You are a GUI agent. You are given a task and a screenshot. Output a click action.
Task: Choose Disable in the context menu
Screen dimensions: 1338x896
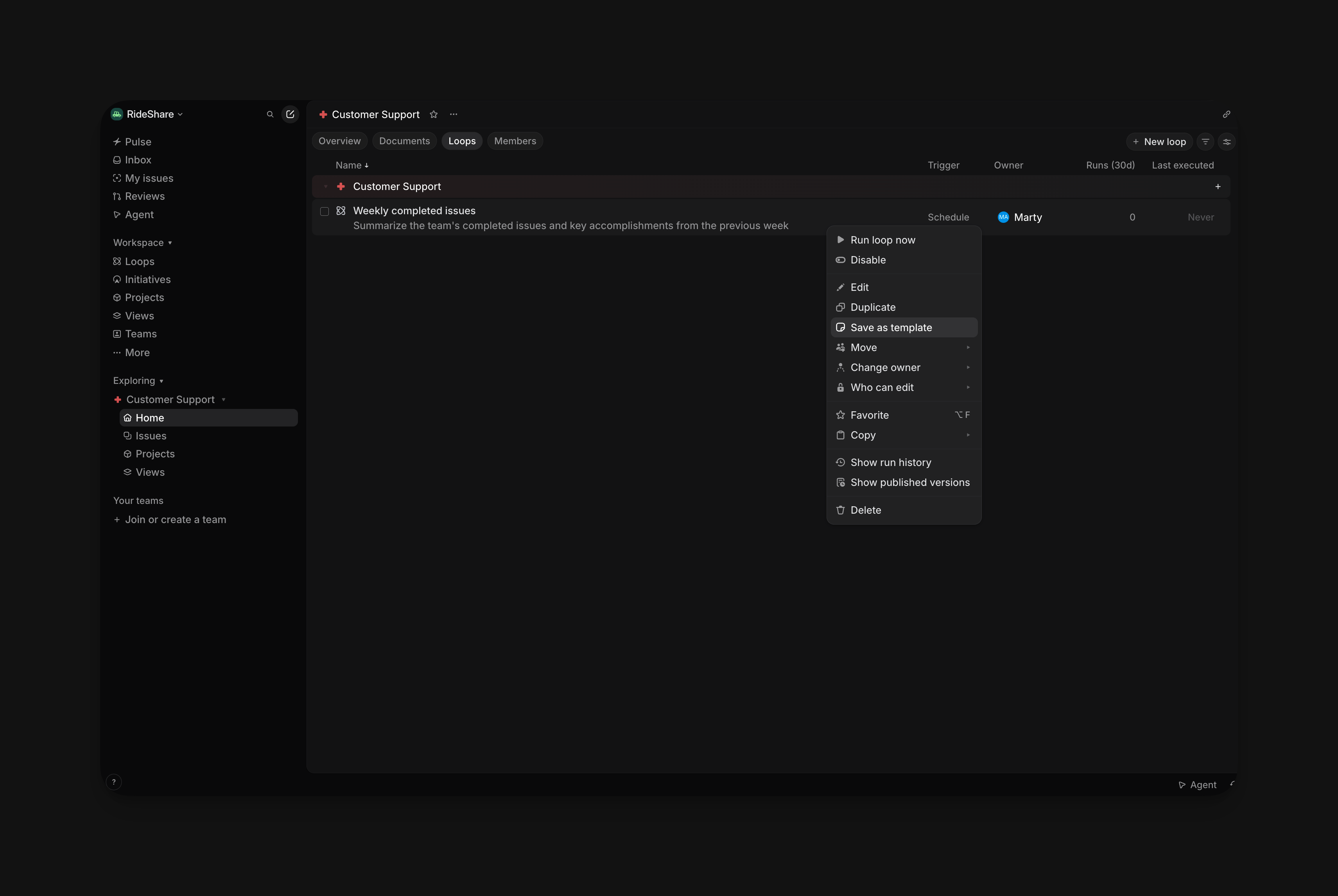pyautogui.click(x=904, y=260)
